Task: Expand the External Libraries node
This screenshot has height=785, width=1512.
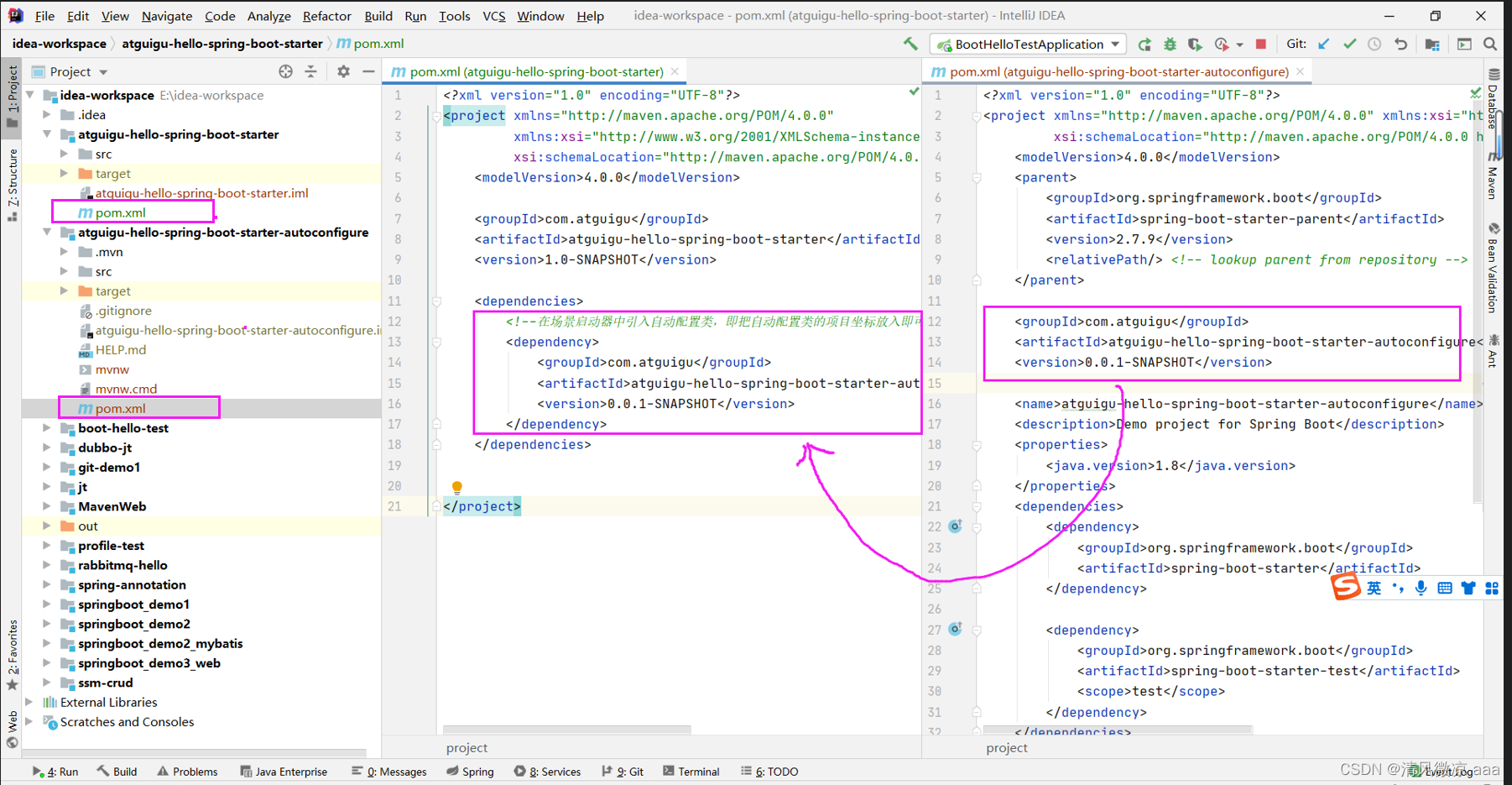Action: [x=31, y=702]
